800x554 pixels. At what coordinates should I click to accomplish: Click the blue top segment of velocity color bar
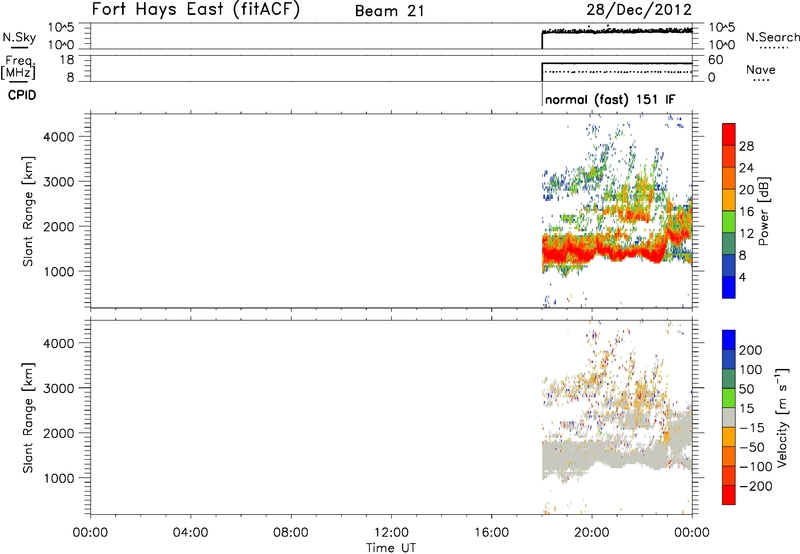pyautogui.click(x=729, y=340)
